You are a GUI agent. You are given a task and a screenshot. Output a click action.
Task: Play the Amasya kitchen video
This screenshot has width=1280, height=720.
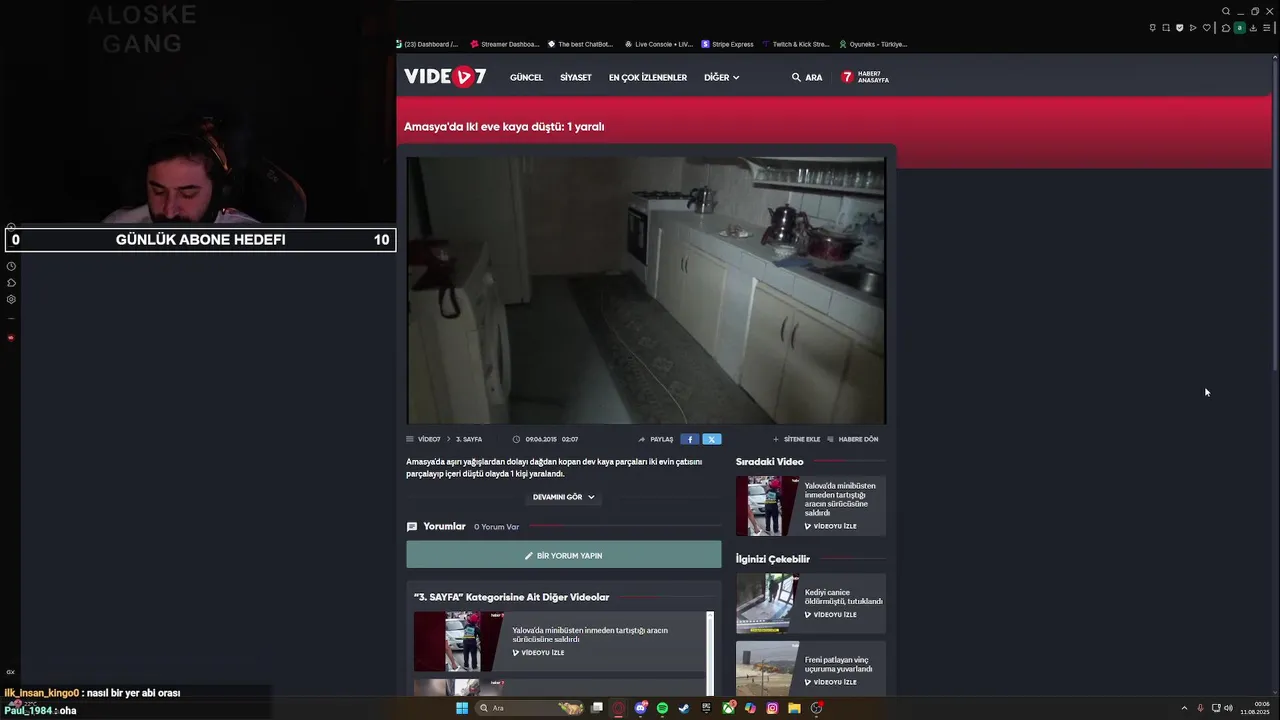[x=646, y=290]
